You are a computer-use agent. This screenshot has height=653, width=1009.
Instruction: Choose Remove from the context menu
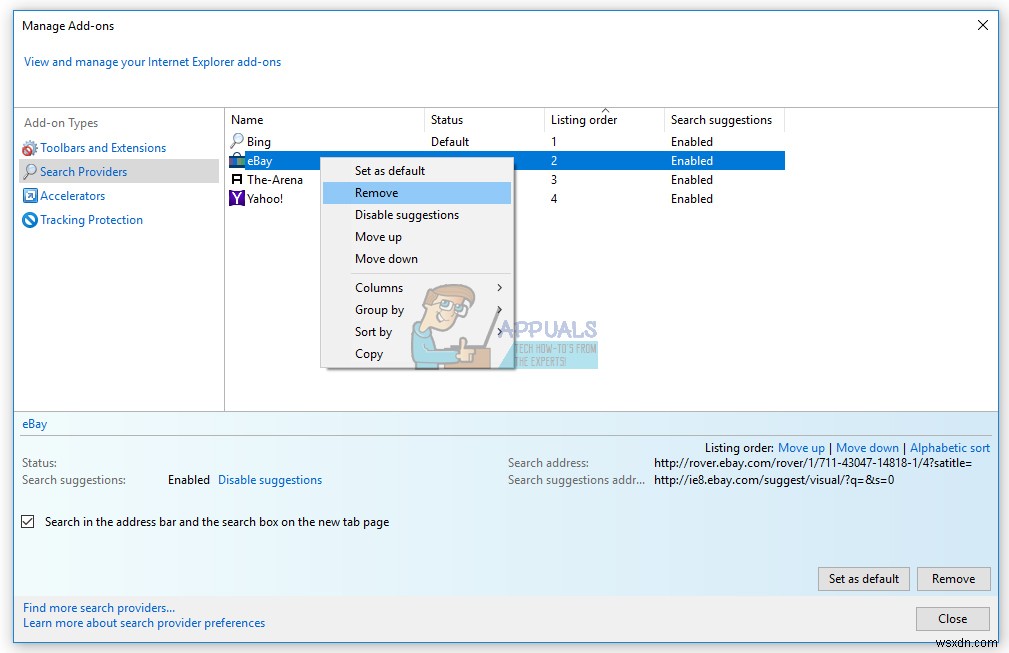pyautogui.click(x=378, y=192)
